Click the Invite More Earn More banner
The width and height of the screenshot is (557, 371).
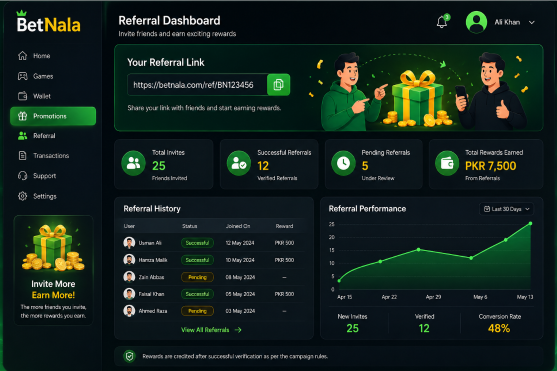[x=53, y=270]
